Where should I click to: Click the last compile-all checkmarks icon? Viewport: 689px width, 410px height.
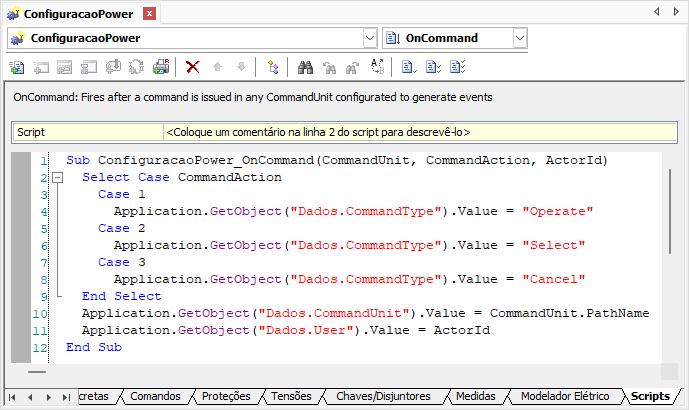click(457, 67)
